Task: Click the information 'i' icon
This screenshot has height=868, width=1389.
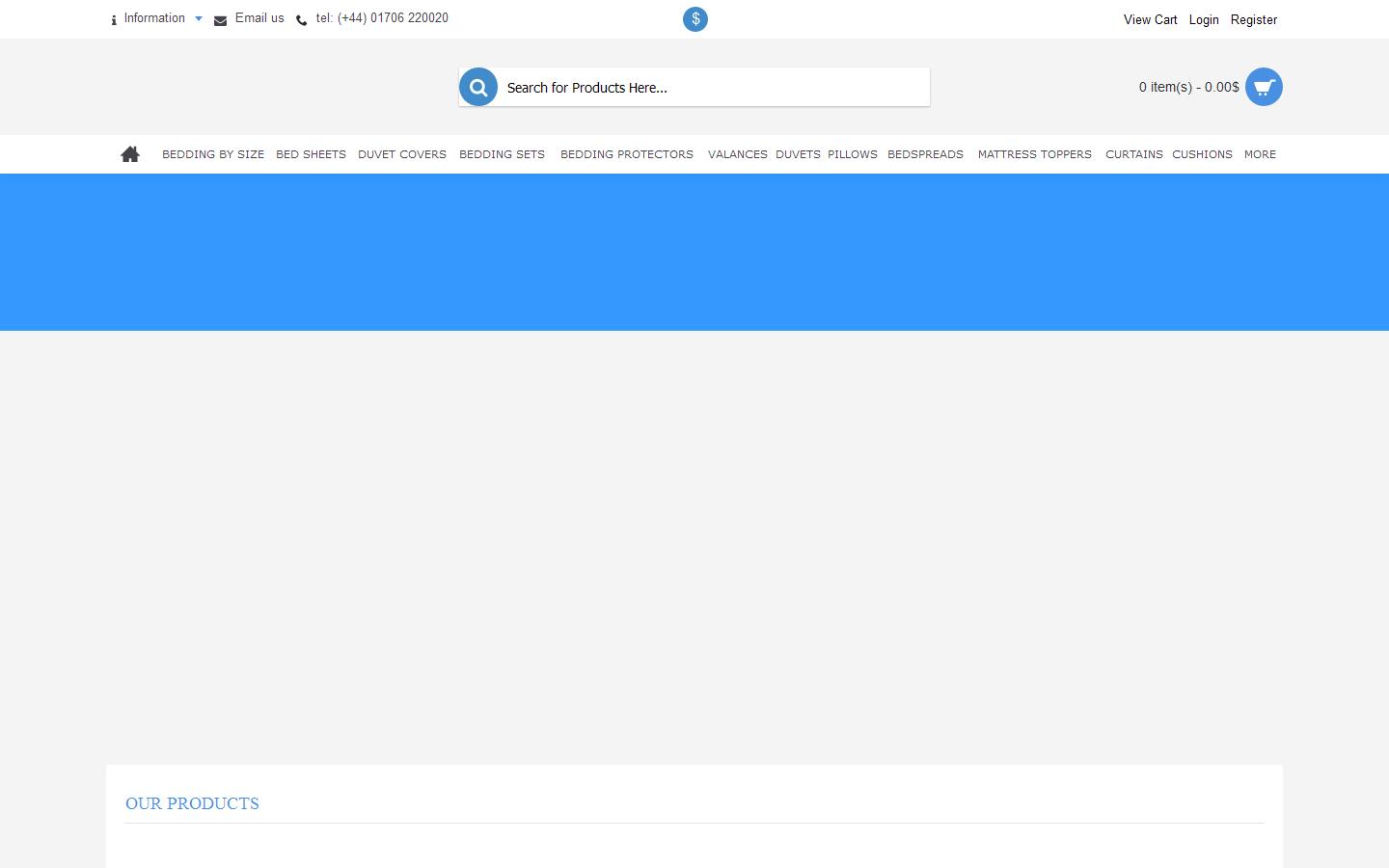Action: click(114, 20)
